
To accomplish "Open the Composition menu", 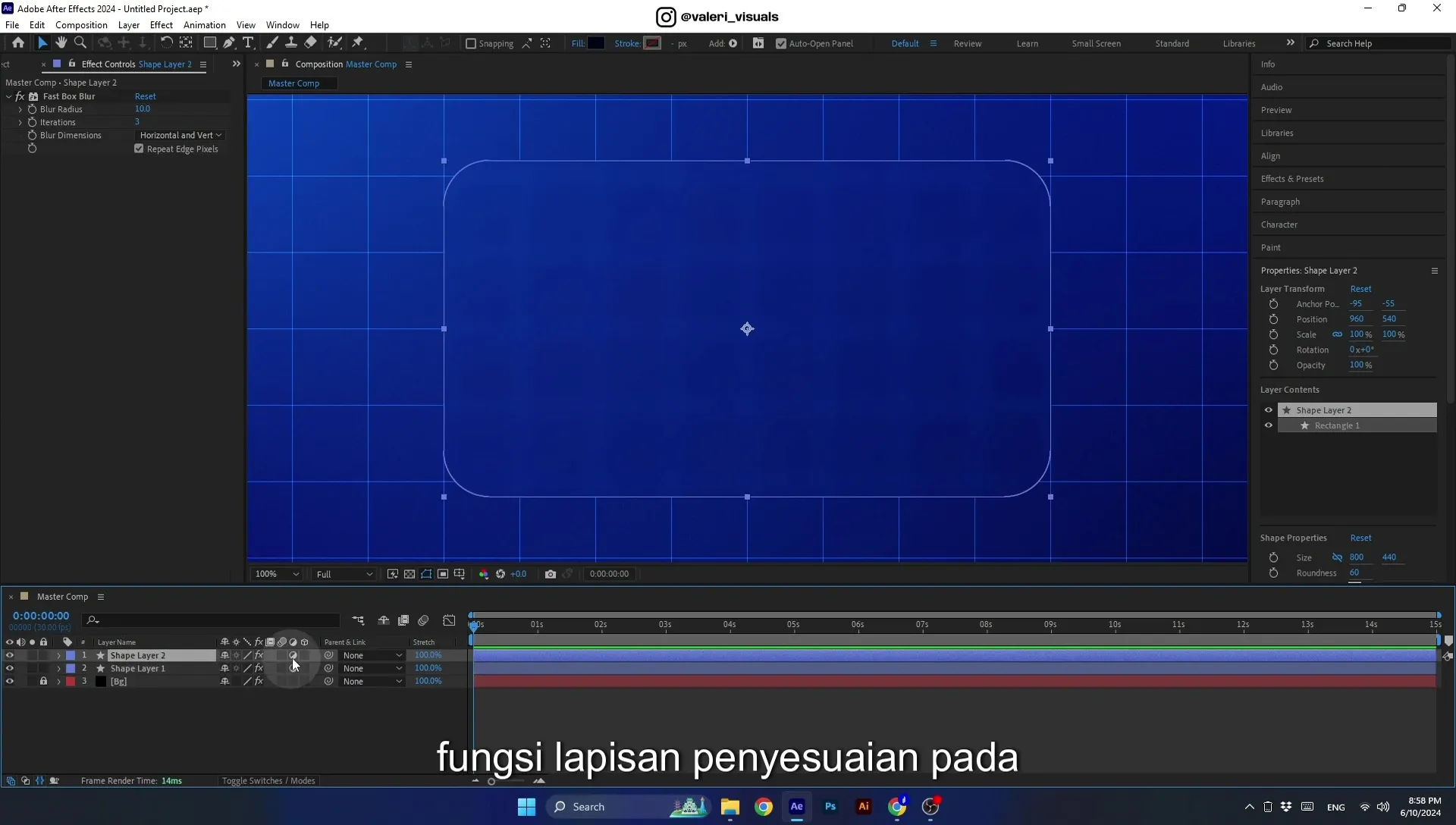I will [x=81, y=25].
